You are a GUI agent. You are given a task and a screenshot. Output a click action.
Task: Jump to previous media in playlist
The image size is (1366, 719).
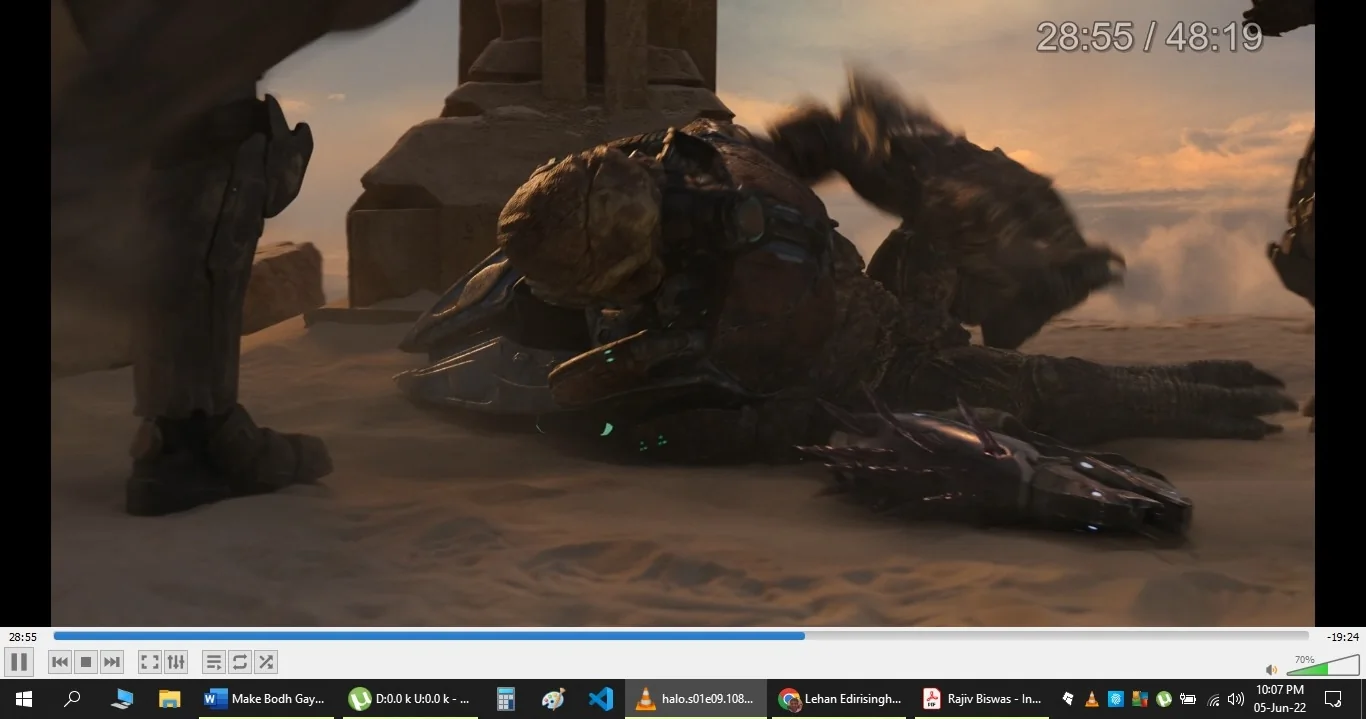pos(60,662)
